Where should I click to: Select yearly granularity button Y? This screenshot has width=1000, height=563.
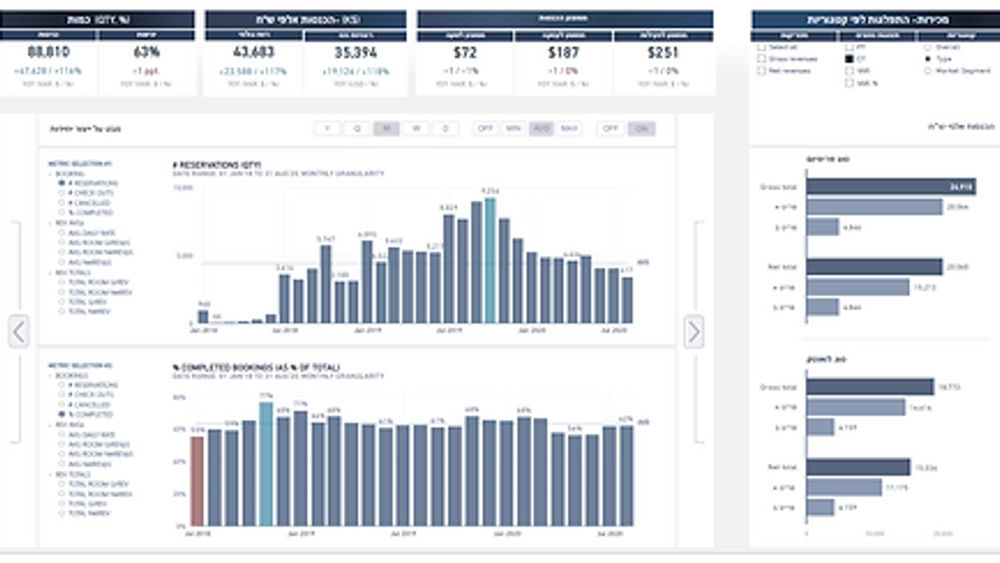pos(327,129)
